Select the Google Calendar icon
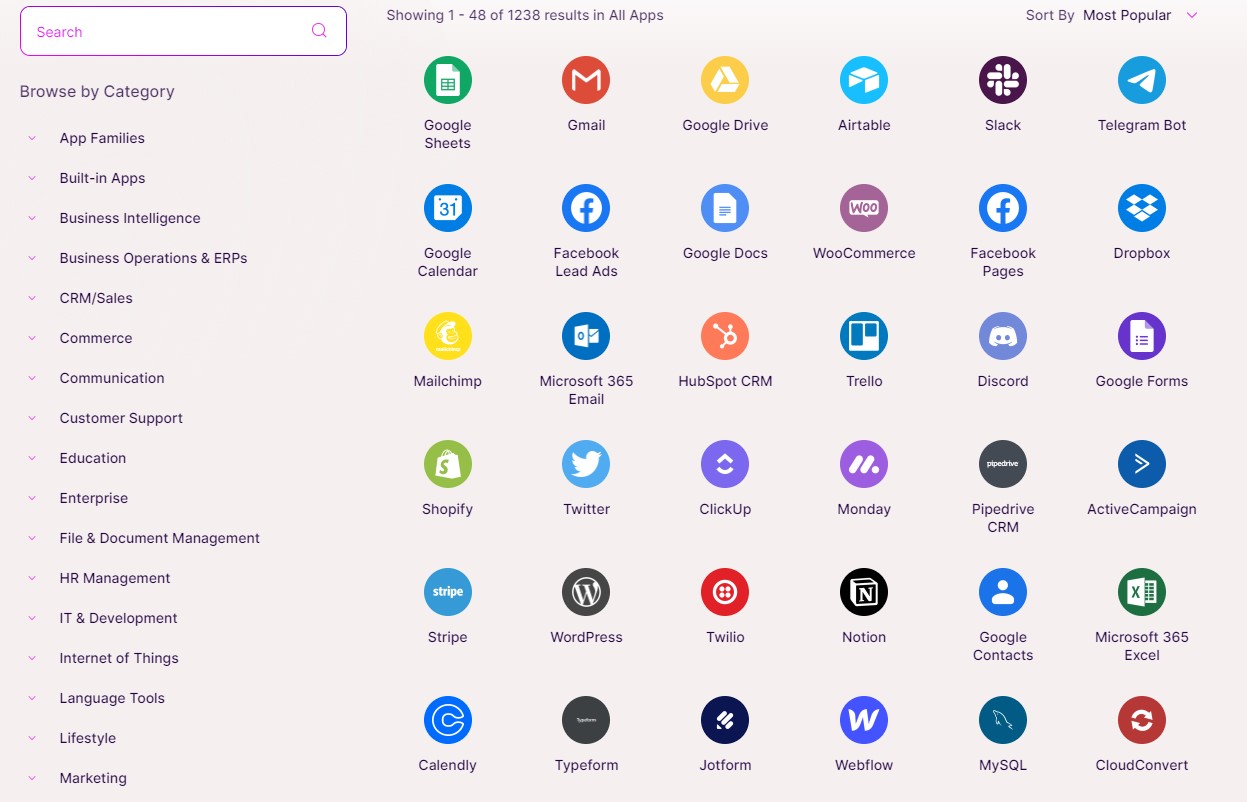Screen dimensions: 1247x802 tap(447, 208)
